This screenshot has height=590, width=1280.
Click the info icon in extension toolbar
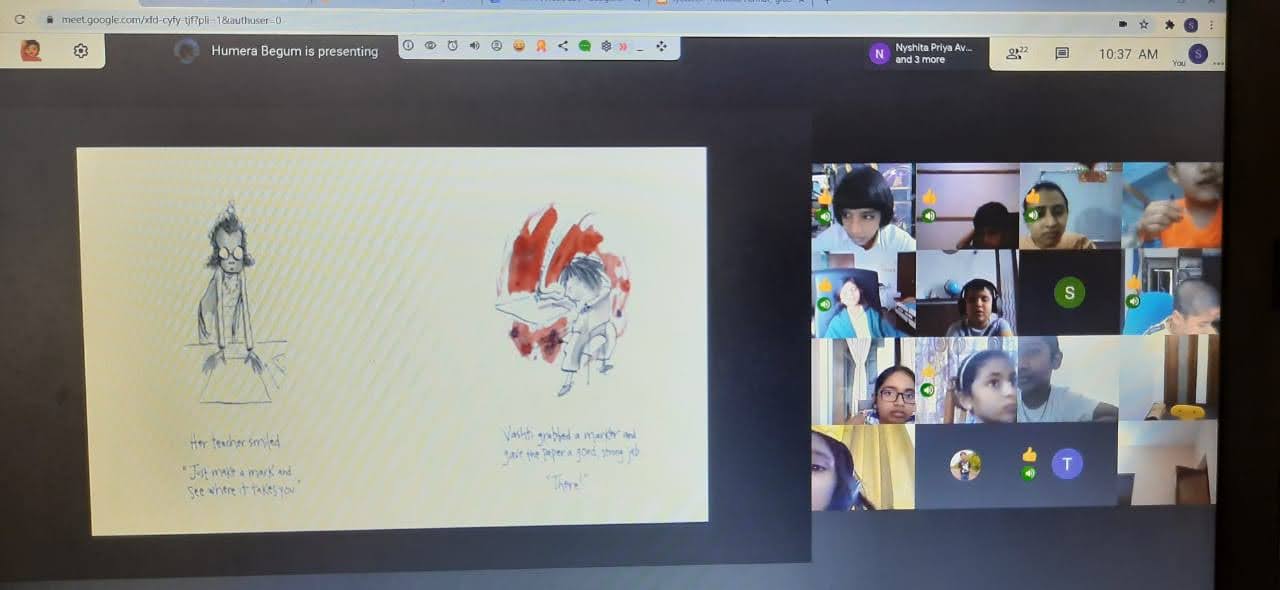[x=408, y=46]
